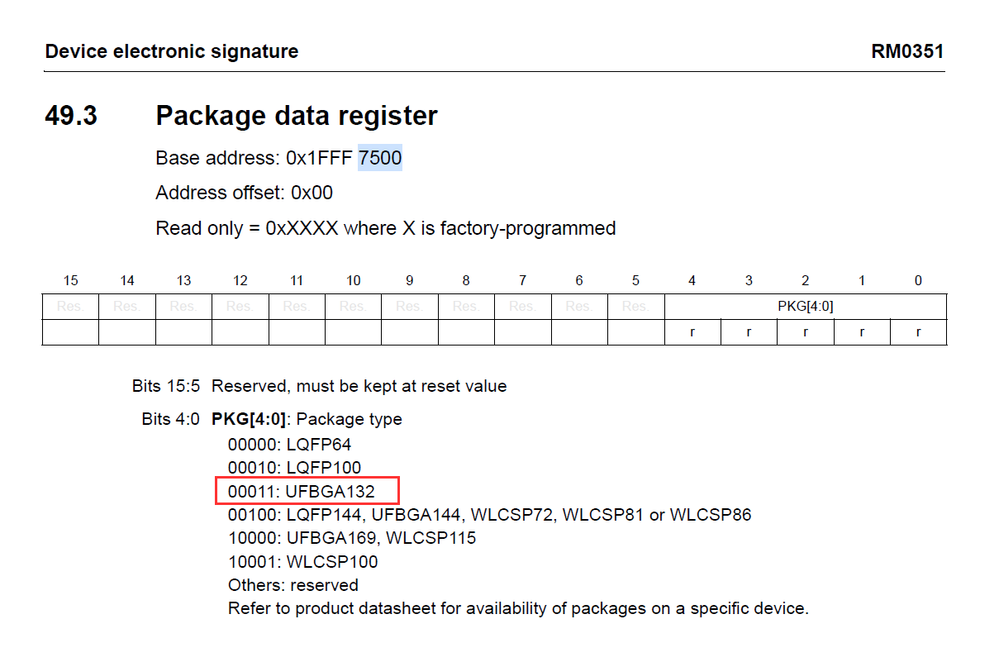Select the "00010: LQFP100" entry
Screen dimensions: 999x653
click(294, 467)
